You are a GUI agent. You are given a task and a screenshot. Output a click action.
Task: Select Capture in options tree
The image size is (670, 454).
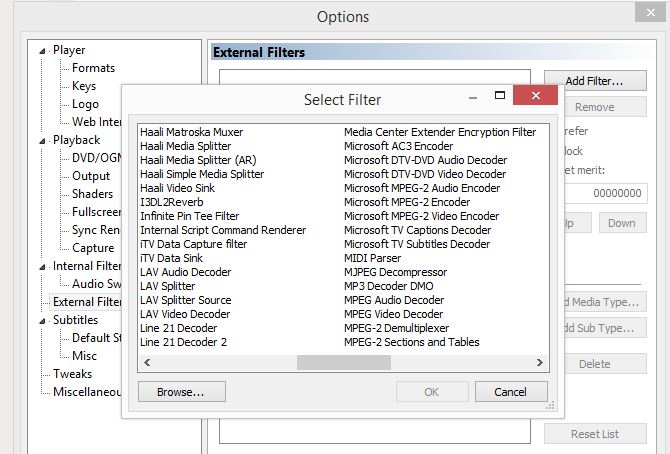point(93,248)
